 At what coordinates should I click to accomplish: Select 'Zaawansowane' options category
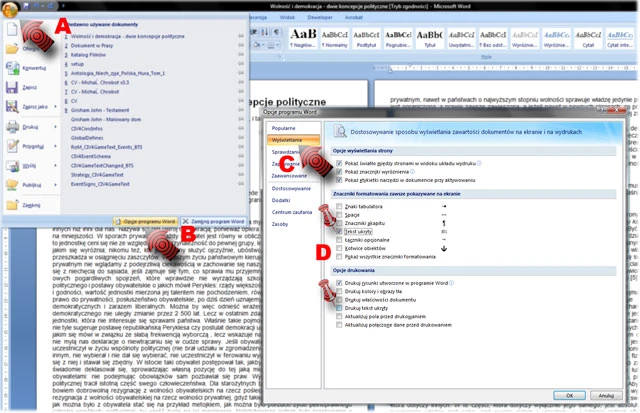tap(289, 176)
